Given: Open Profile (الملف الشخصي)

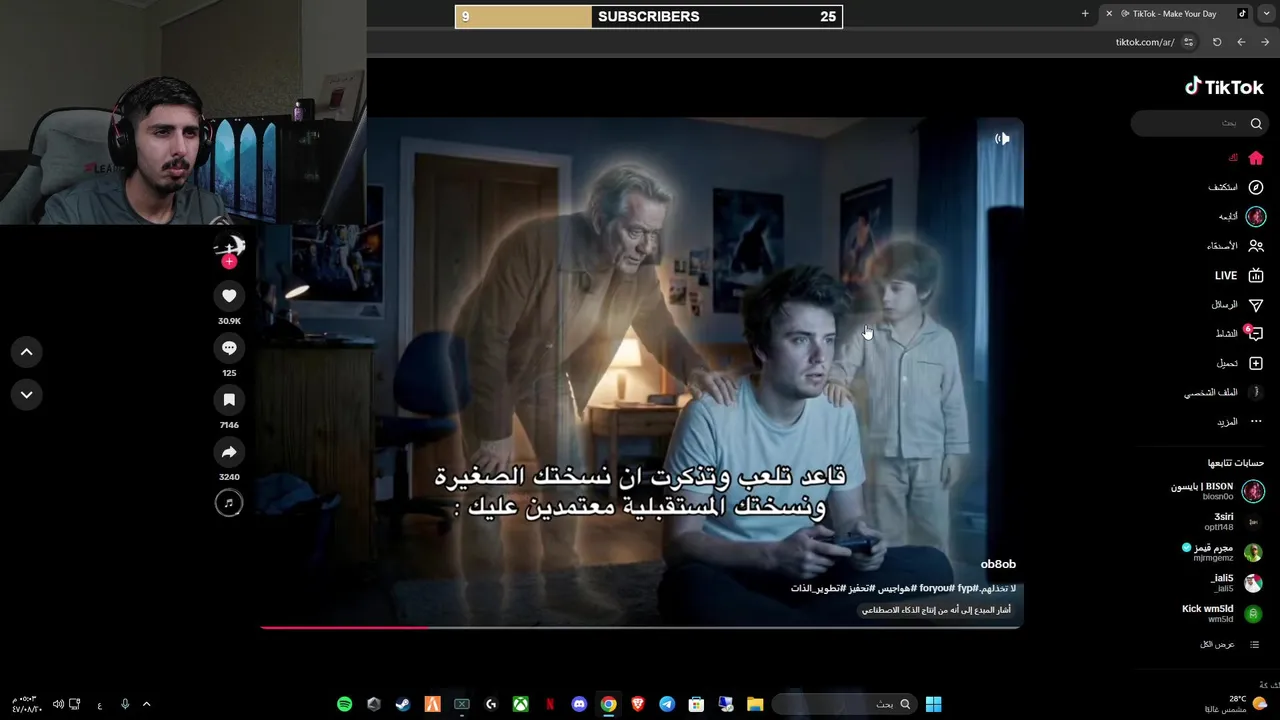Looking at the screenshot, I should click(1224, 392).
